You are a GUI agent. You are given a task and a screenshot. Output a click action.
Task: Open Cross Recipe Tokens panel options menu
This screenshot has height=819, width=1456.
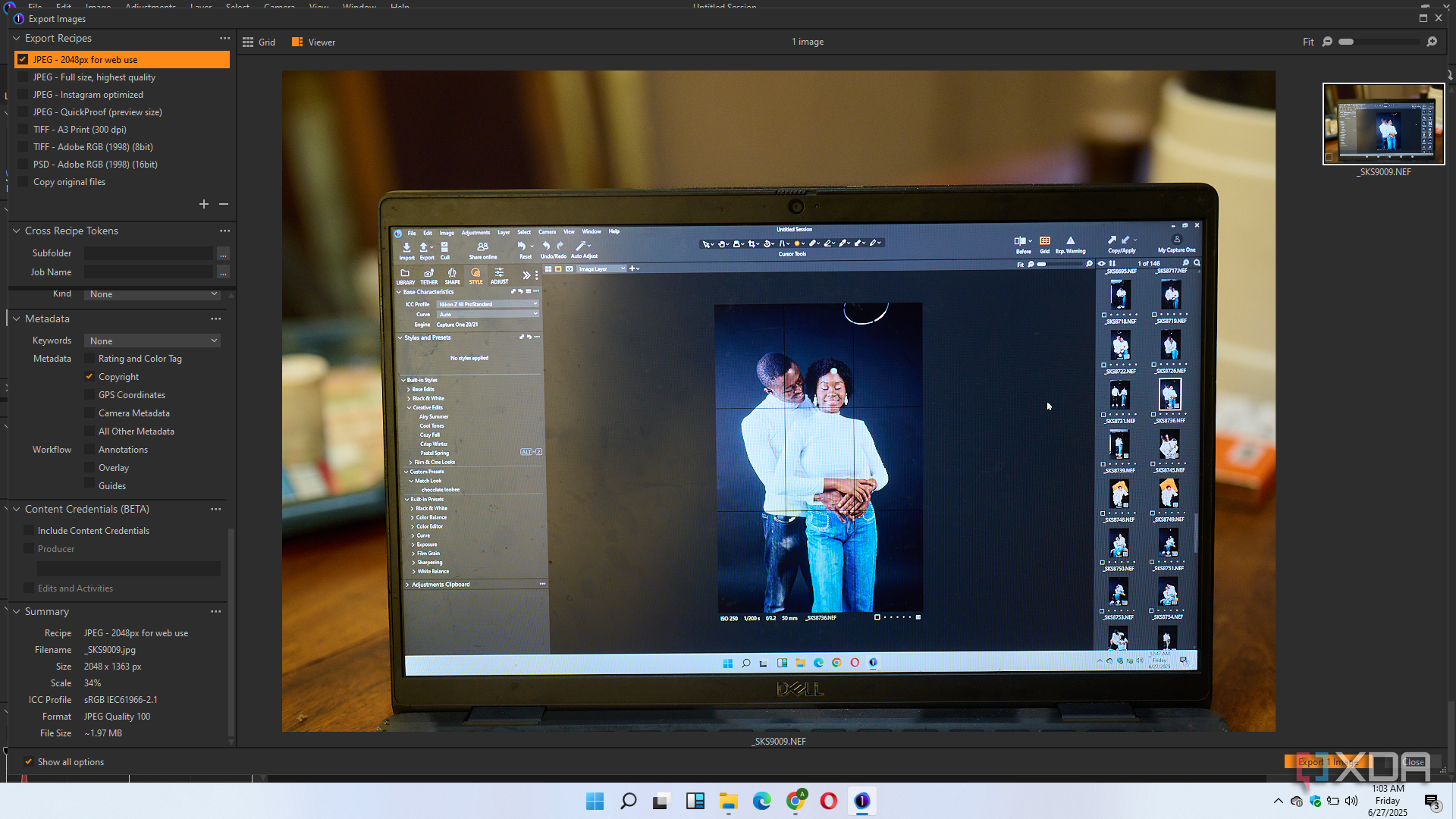coord(224,231)
